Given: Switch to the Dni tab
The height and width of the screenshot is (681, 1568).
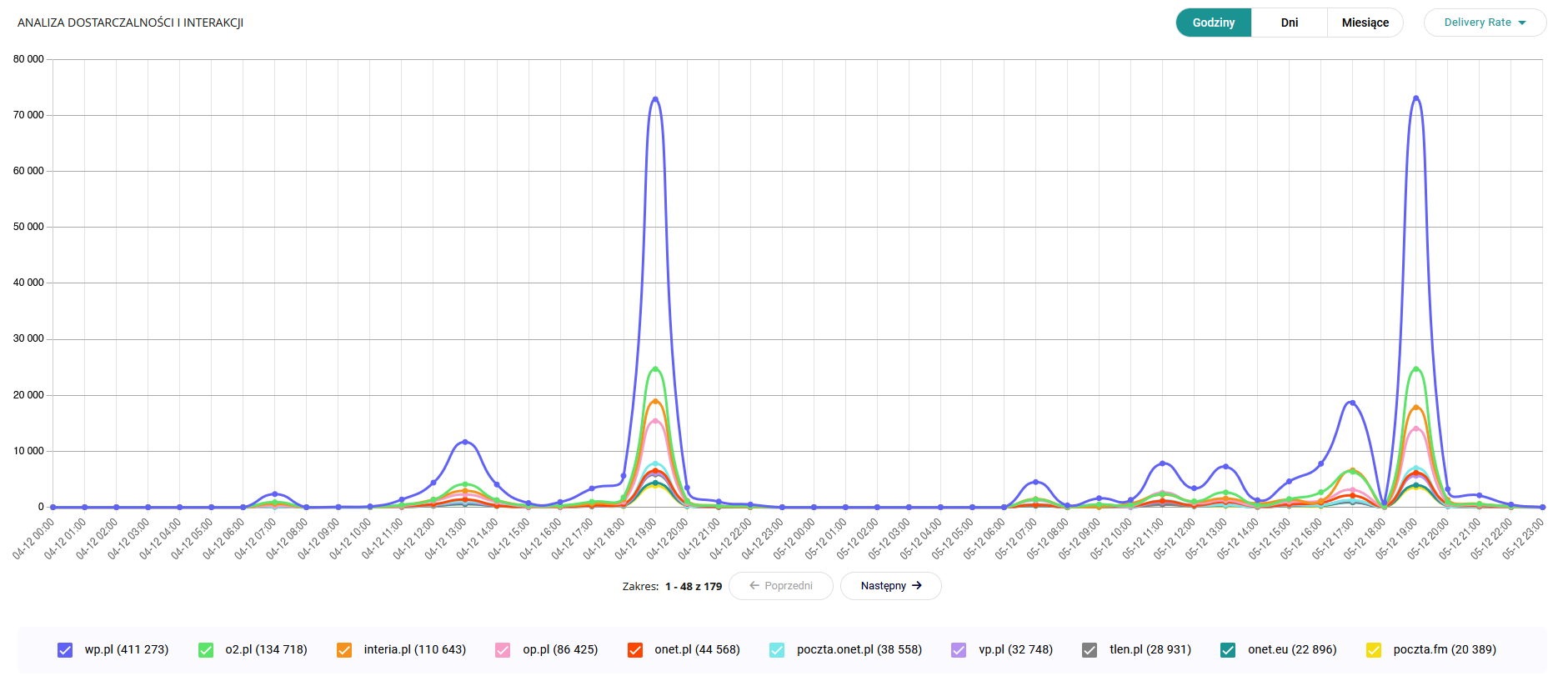Looking at the screenshot, I should [1289, 23].
